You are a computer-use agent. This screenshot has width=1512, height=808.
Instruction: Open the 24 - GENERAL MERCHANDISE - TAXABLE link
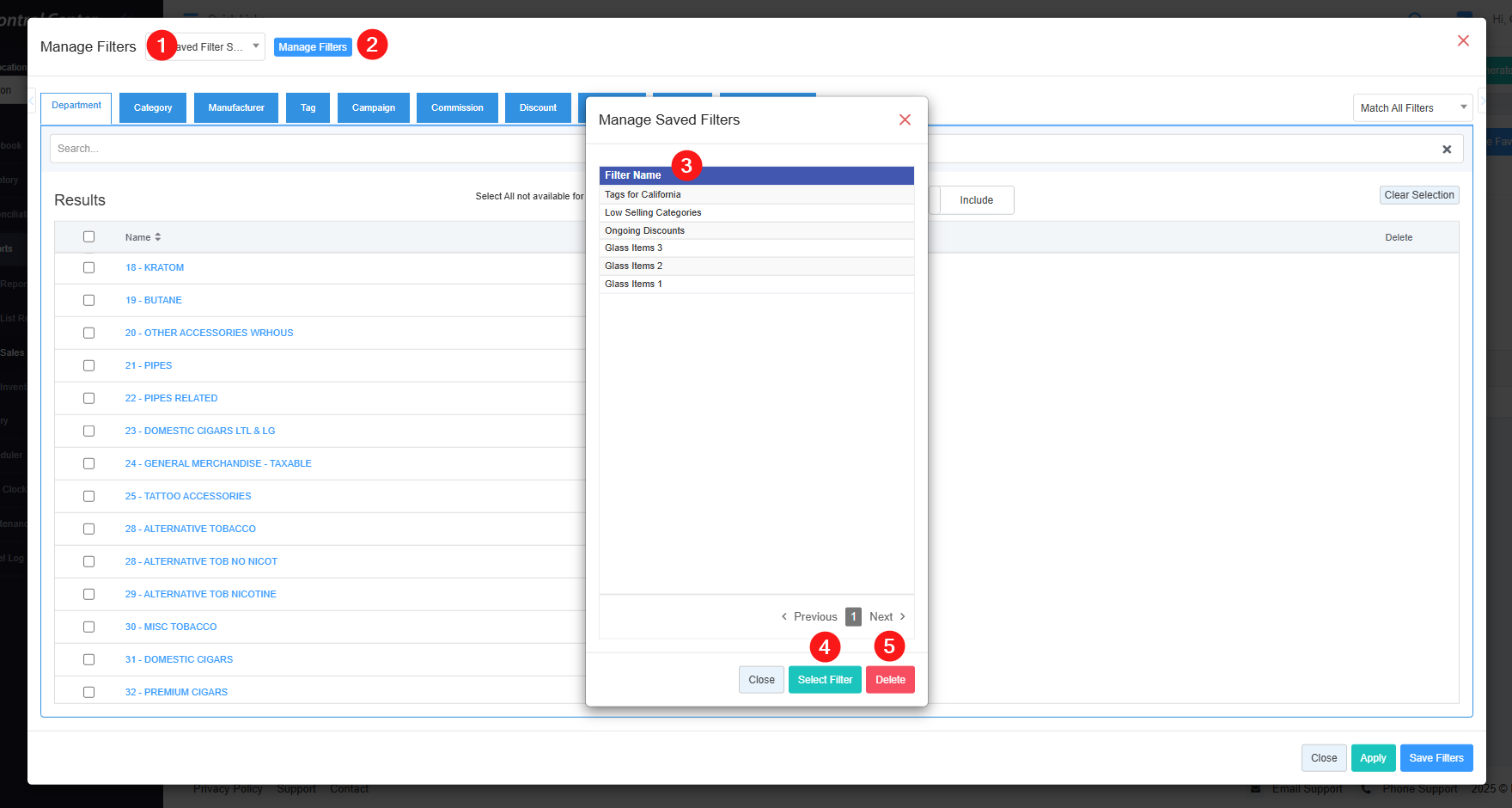click(x=218, y=464)
